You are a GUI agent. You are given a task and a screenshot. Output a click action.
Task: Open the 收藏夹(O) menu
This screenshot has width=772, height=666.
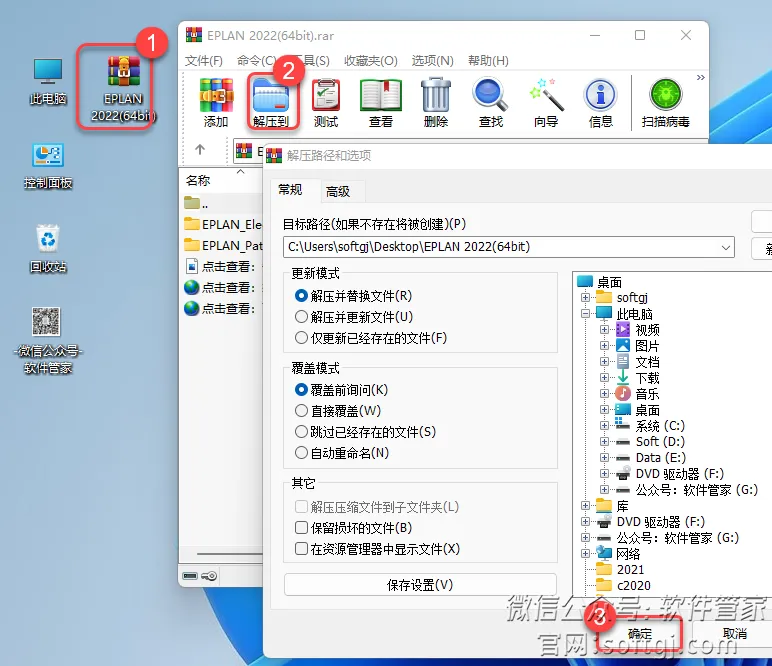pos(371,61)
